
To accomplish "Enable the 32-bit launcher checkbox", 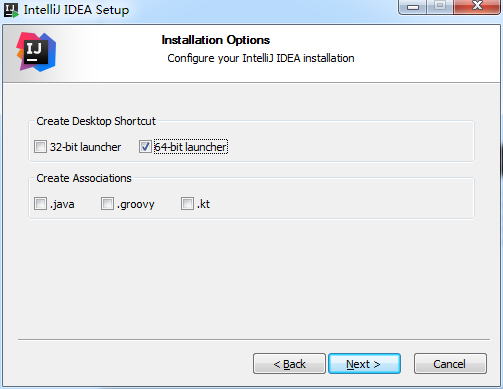I will coord(40,147).
